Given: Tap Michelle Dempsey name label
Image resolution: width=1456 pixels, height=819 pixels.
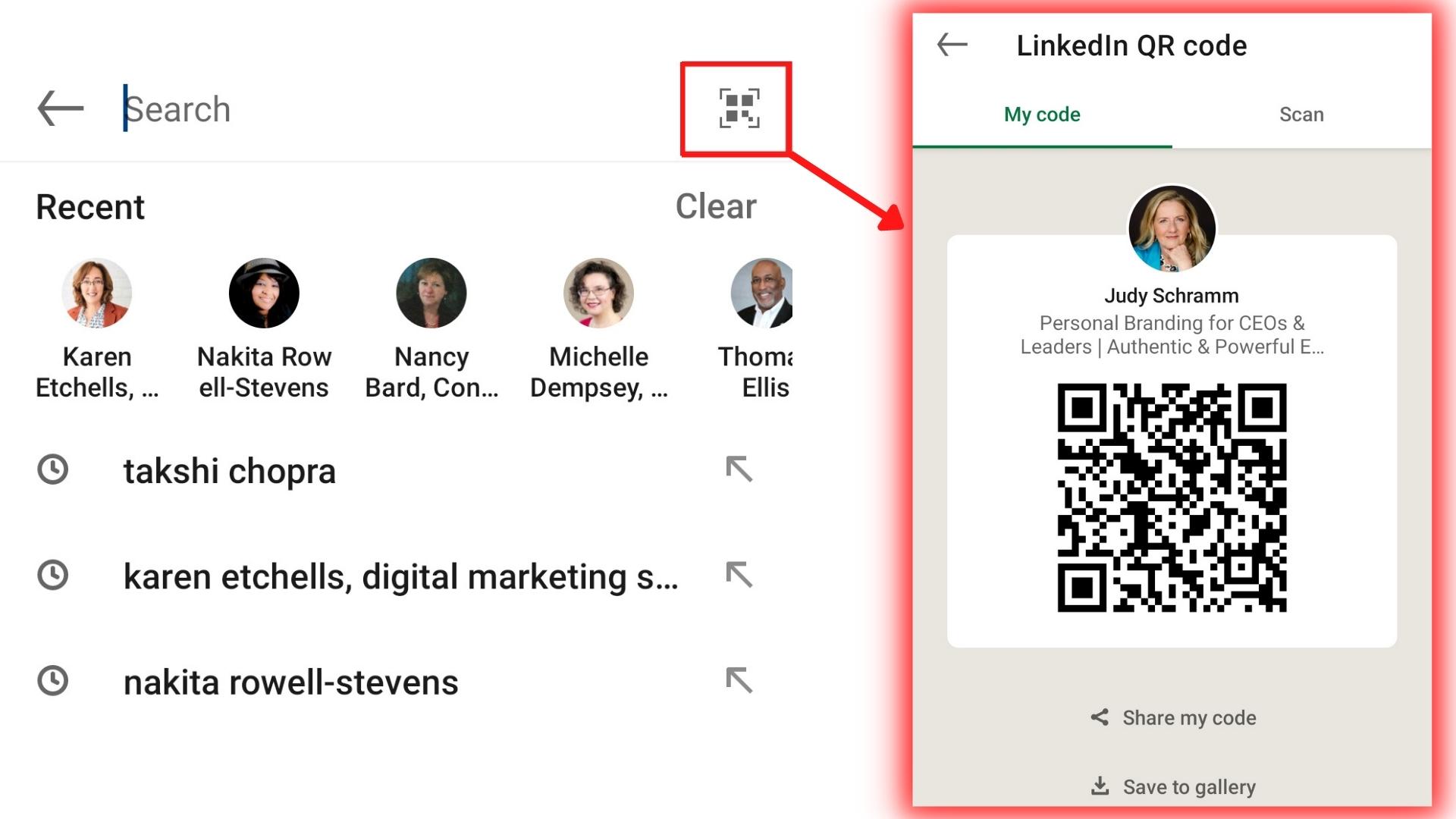Looking at the screenshot, I should [x=598, y=372].
